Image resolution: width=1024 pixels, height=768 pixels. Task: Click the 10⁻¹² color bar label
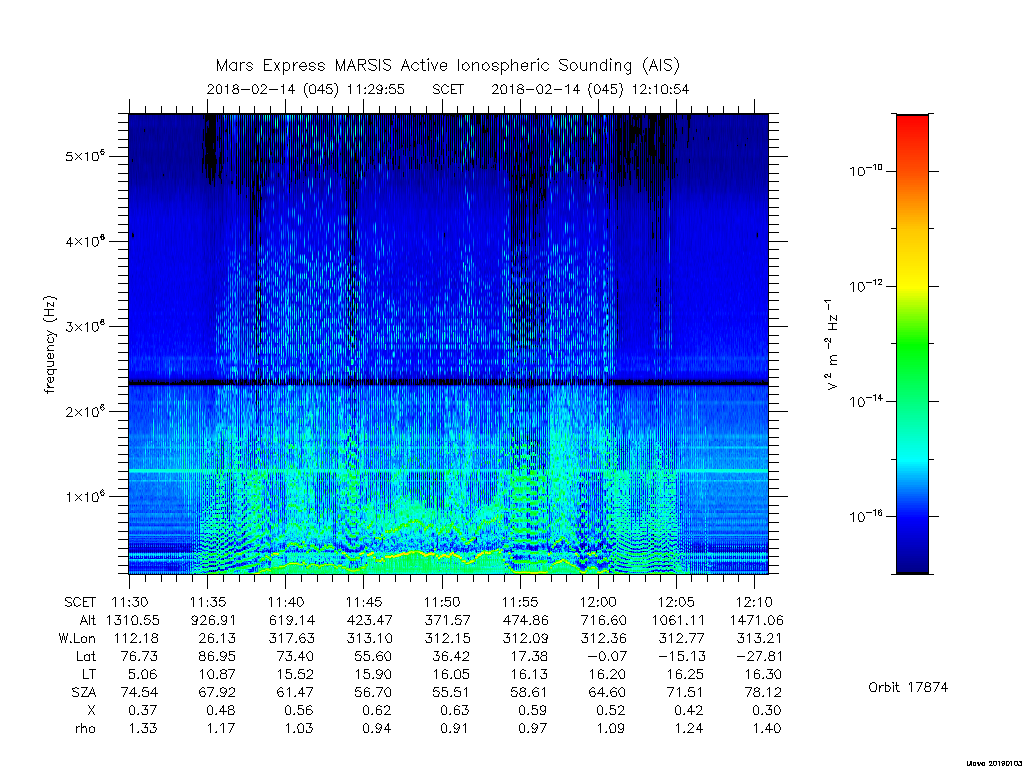point(866,285)
